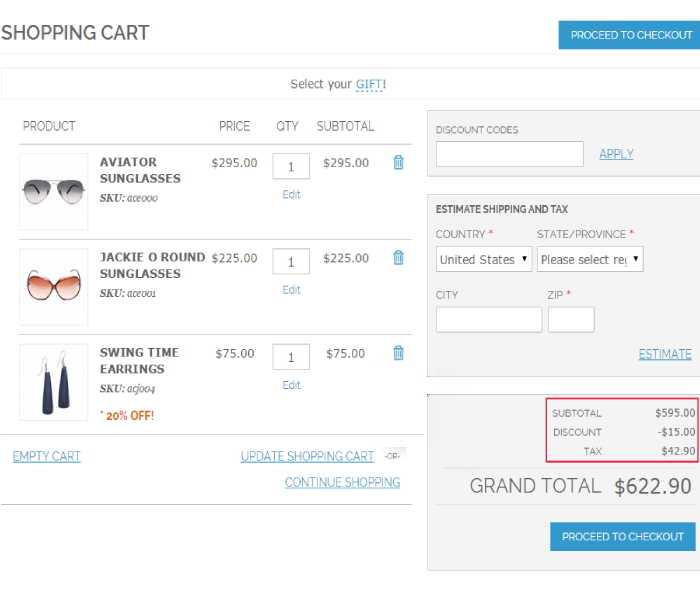Screen dimensions: 700x600
Task: Select the Zip code input box
Action: pyautogui.click(x=571, y=320)
